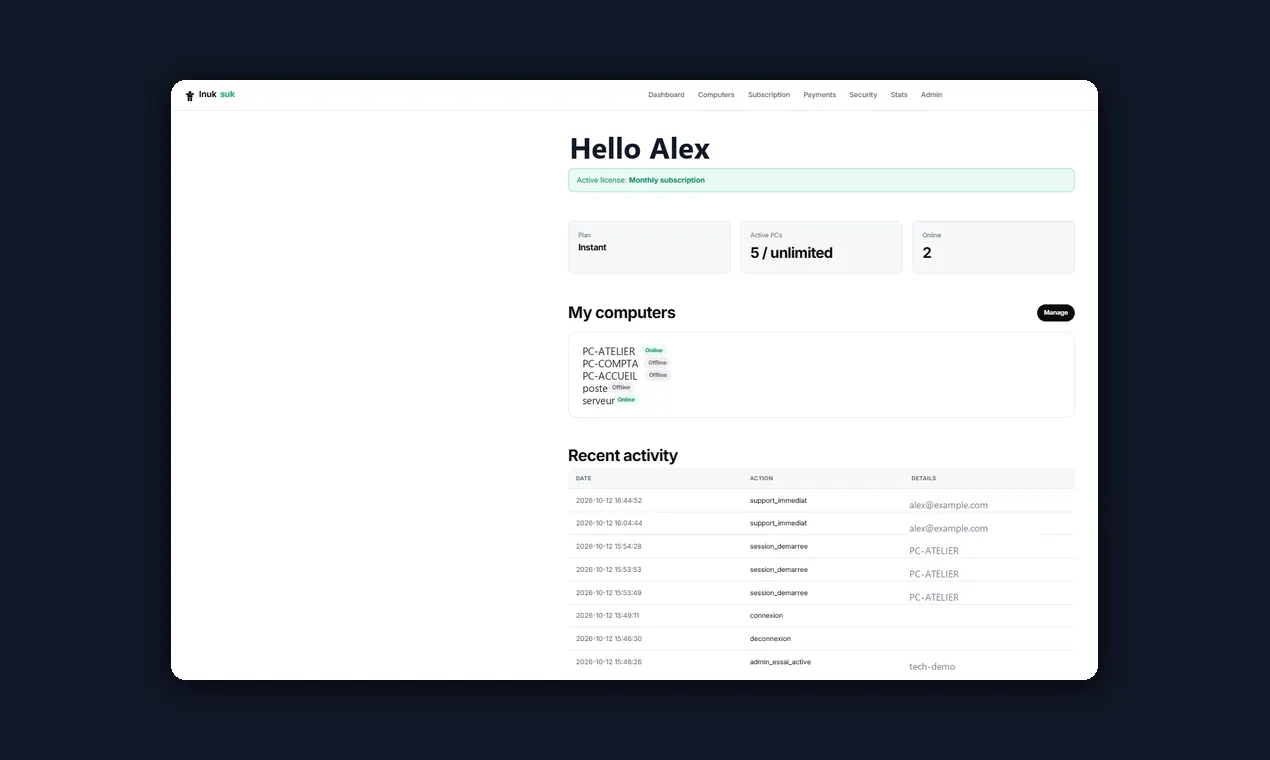Select the "serveur" computer entry
This screenshot has height=760, width=1270.
tap(599, 401)
